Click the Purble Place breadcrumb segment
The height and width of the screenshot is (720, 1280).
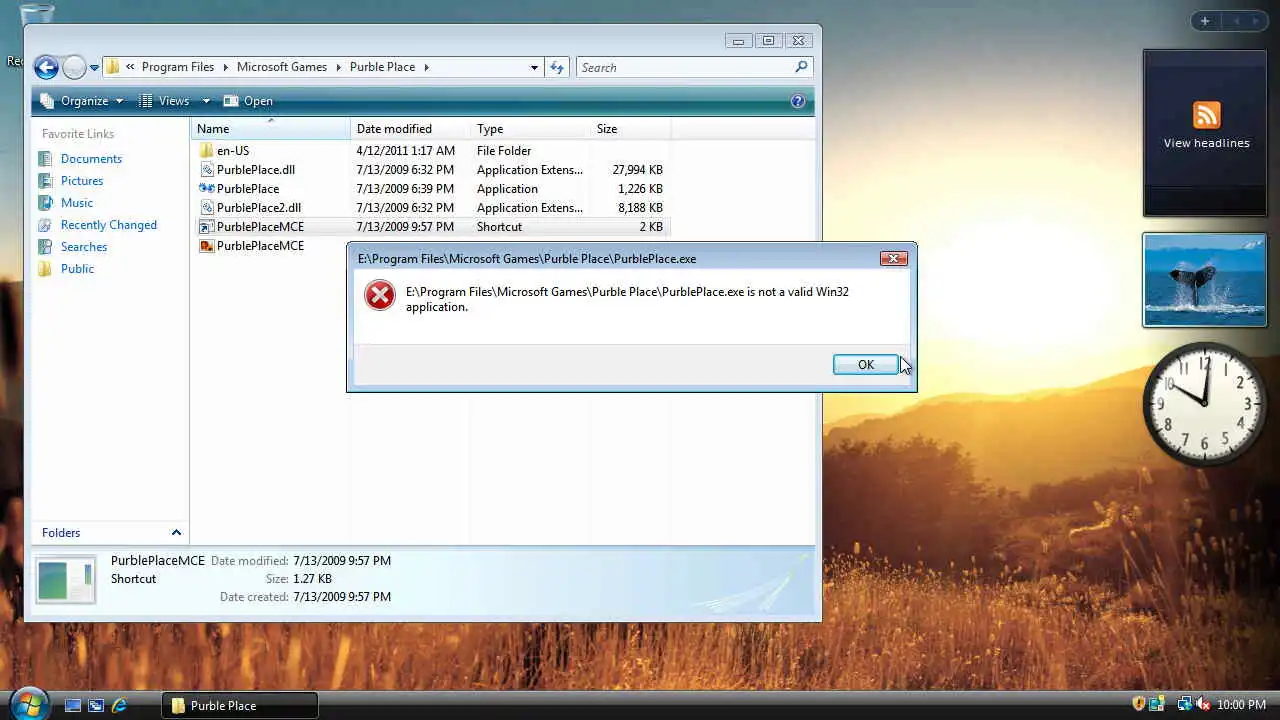click(x=382, y=67)
